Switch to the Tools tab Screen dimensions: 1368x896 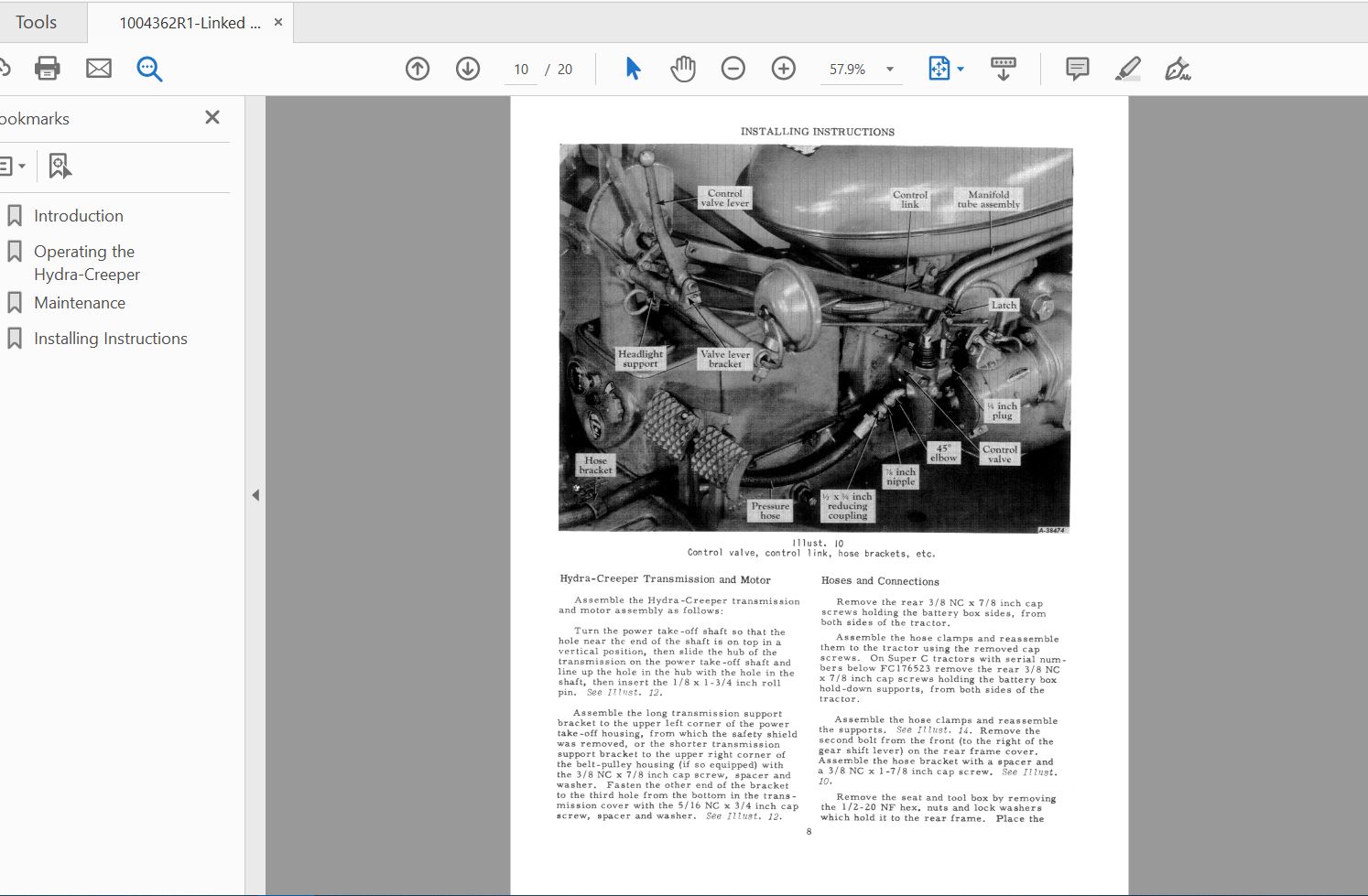pos(37,23)
